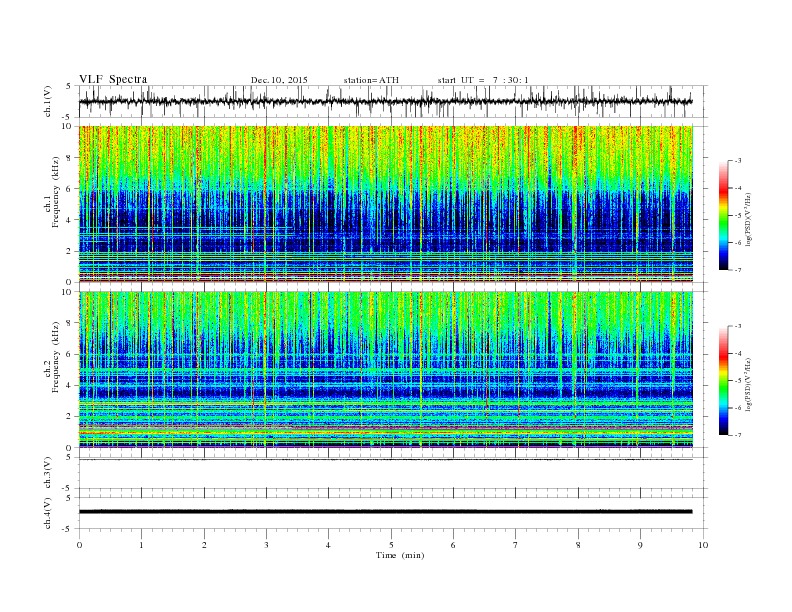Select the log(PSD) label beside ch.2 color bar
792x612 pixels.
click(749, 384)
